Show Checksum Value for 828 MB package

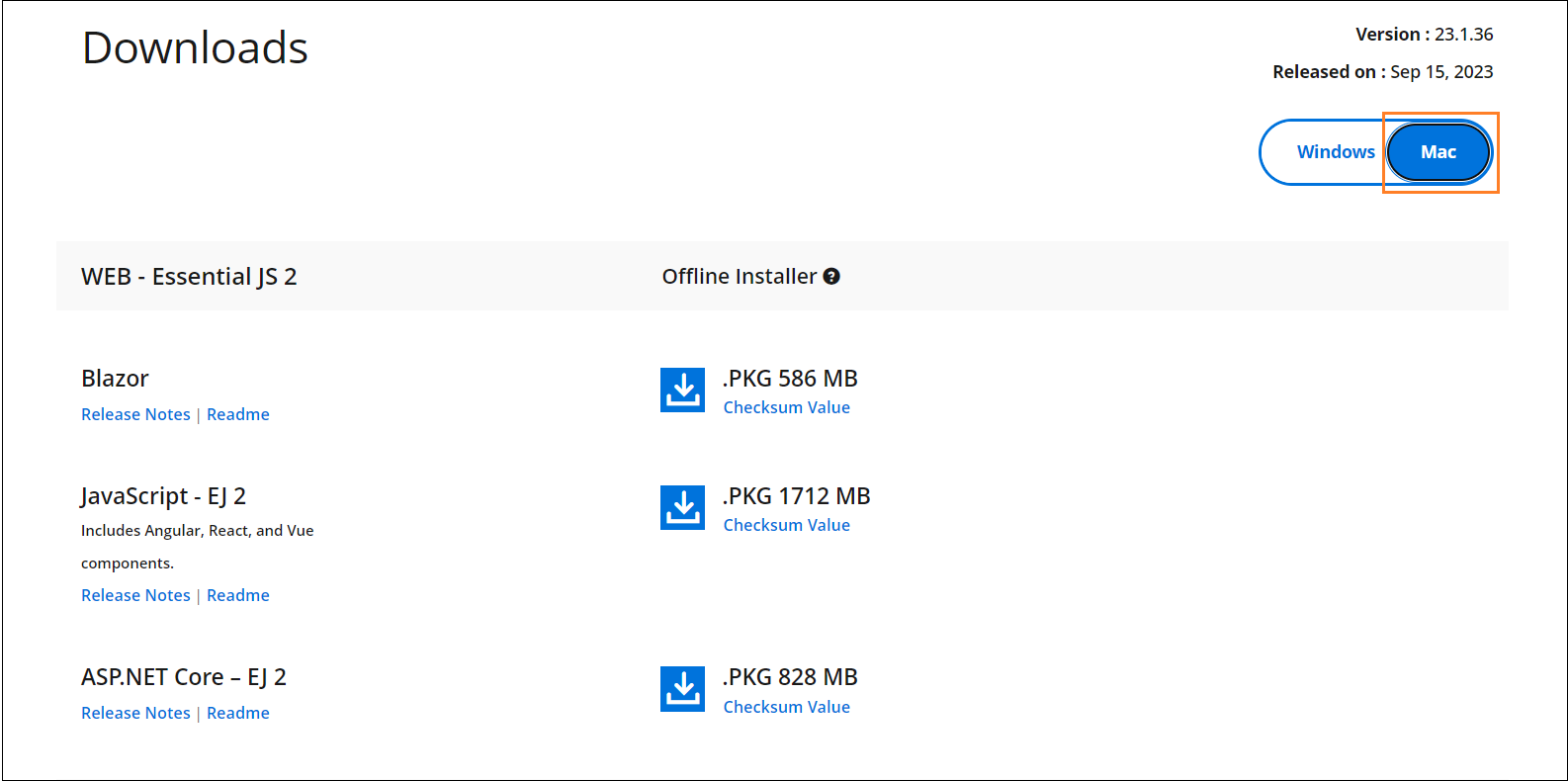[786, 707]
